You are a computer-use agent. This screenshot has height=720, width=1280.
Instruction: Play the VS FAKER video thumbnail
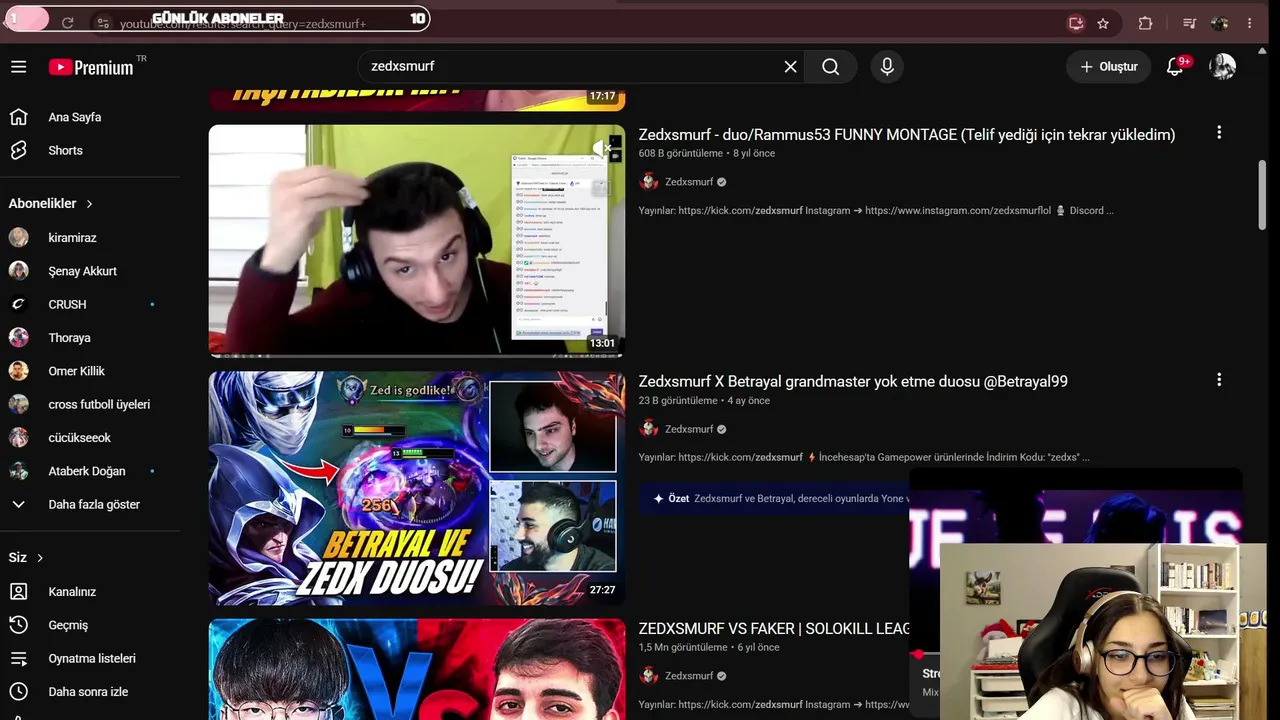(417, 669)
